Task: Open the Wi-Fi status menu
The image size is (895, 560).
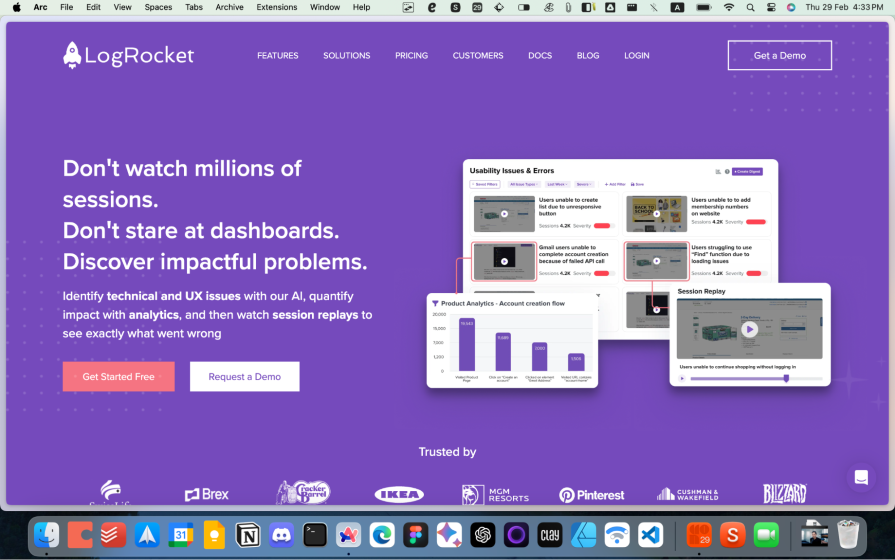Action: click(729, 7)
